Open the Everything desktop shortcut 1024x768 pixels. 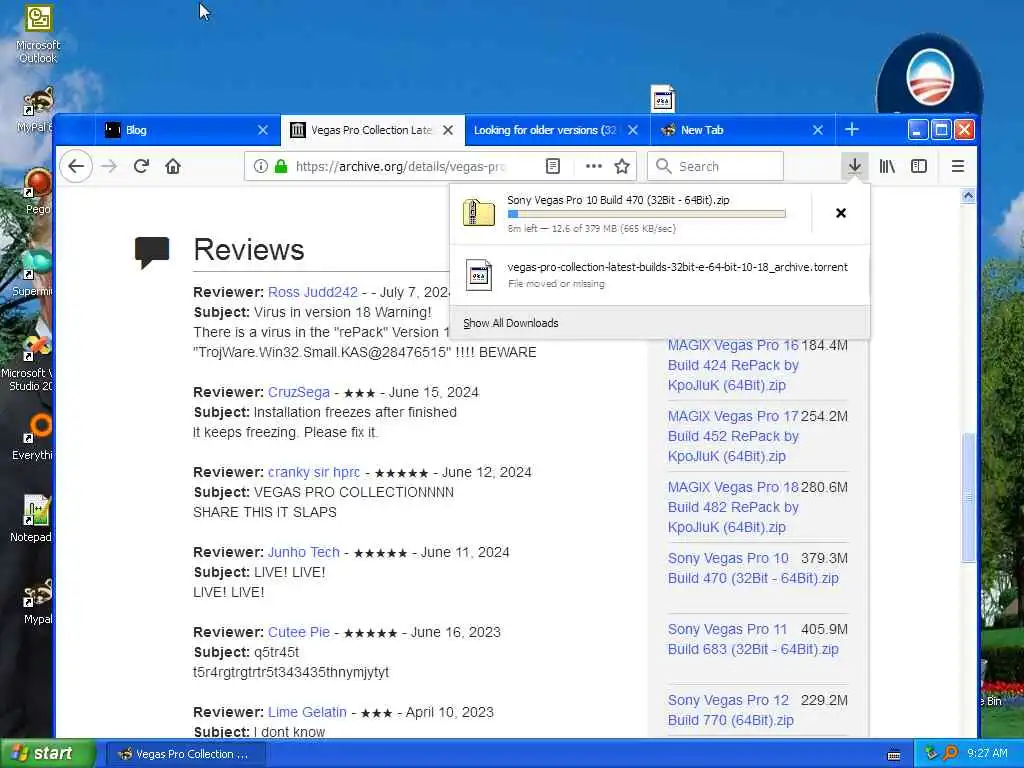(x=31, y=438)
